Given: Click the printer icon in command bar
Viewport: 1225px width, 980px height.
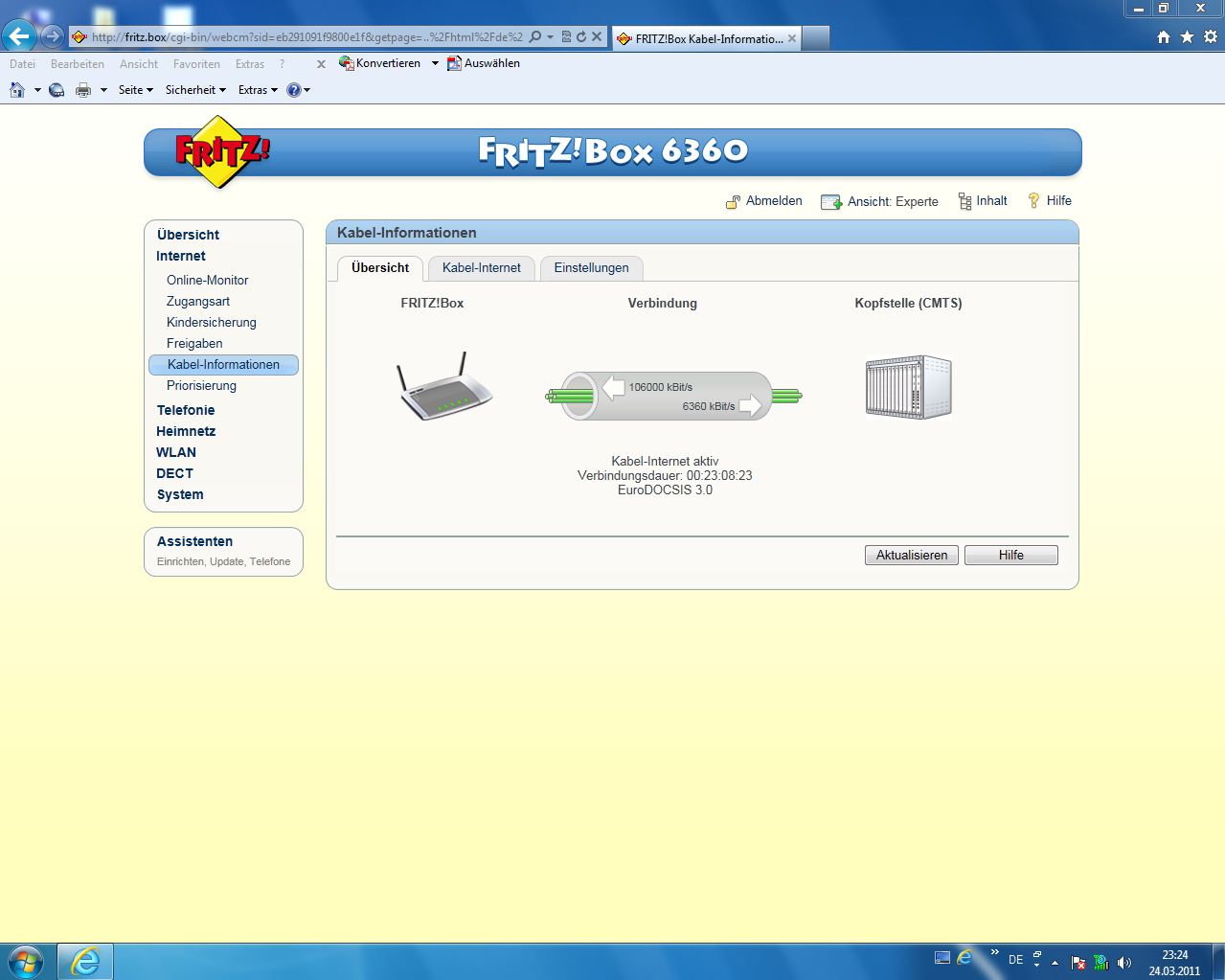Looking at the screenshot, I should pos(83,90).
